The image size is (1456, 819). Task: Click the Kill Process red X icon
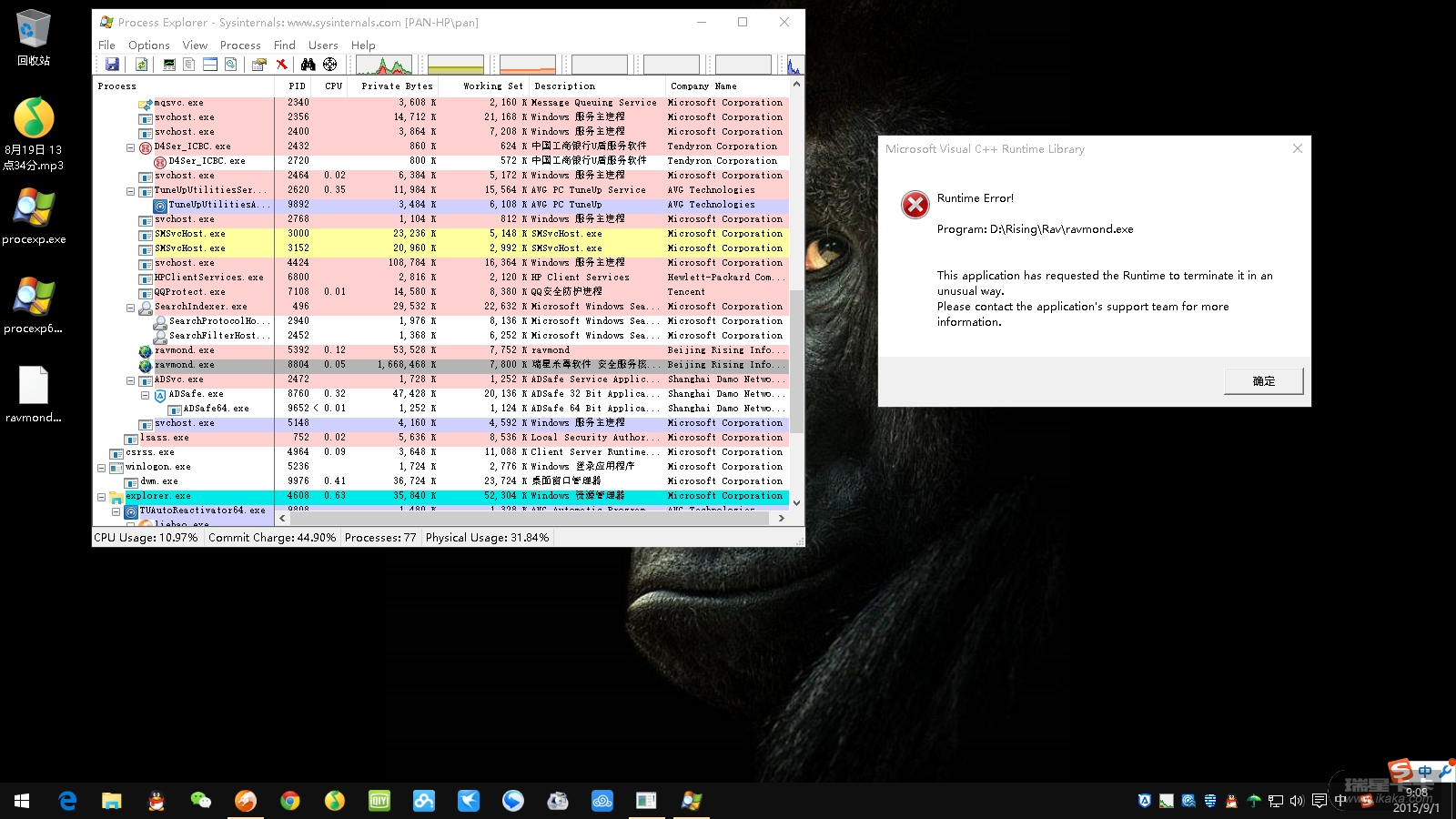pyautogui.click(x=282, y=65)
